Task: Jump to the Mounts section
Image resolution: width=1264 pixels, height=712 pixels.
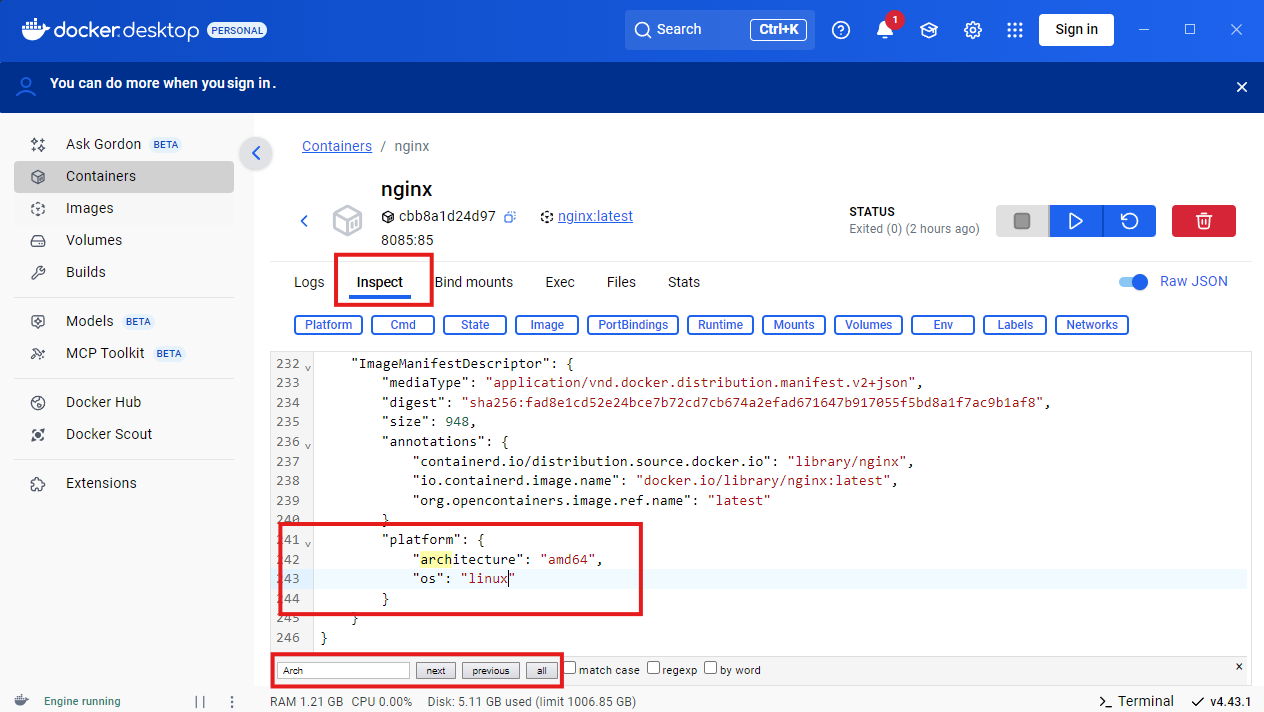Action: point(794,325)
